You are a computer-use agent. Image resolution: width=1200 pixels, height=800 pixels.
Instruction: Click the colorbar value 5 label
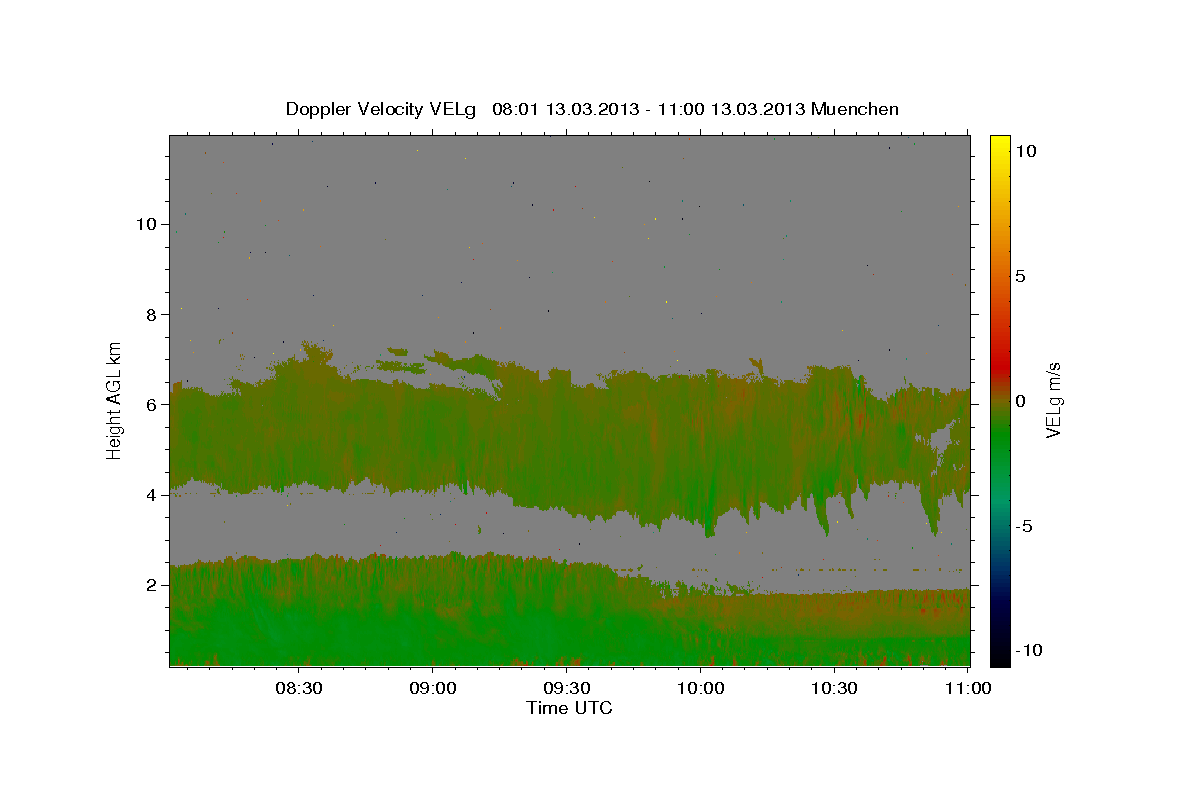[1020, 276]
